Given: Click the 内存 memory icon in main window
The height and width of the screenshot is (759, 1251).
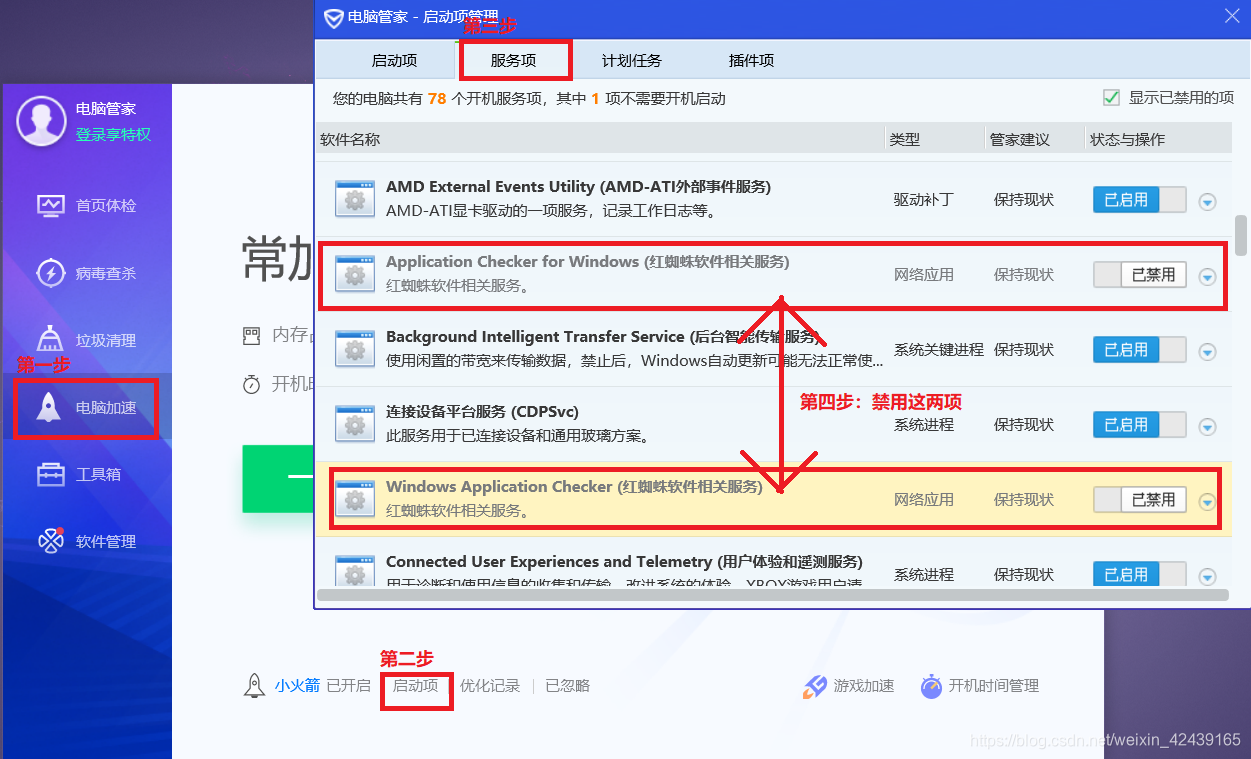Looking at the screenshot, I should (251, 335).
